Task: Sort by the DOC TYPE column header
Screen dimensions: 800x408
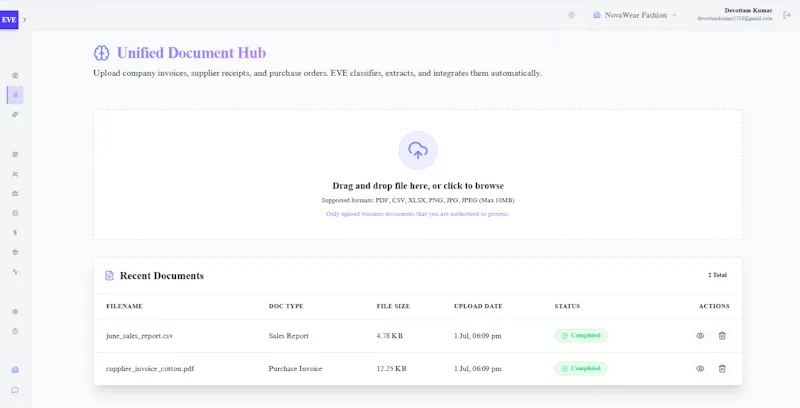Action: pos(286,306)
